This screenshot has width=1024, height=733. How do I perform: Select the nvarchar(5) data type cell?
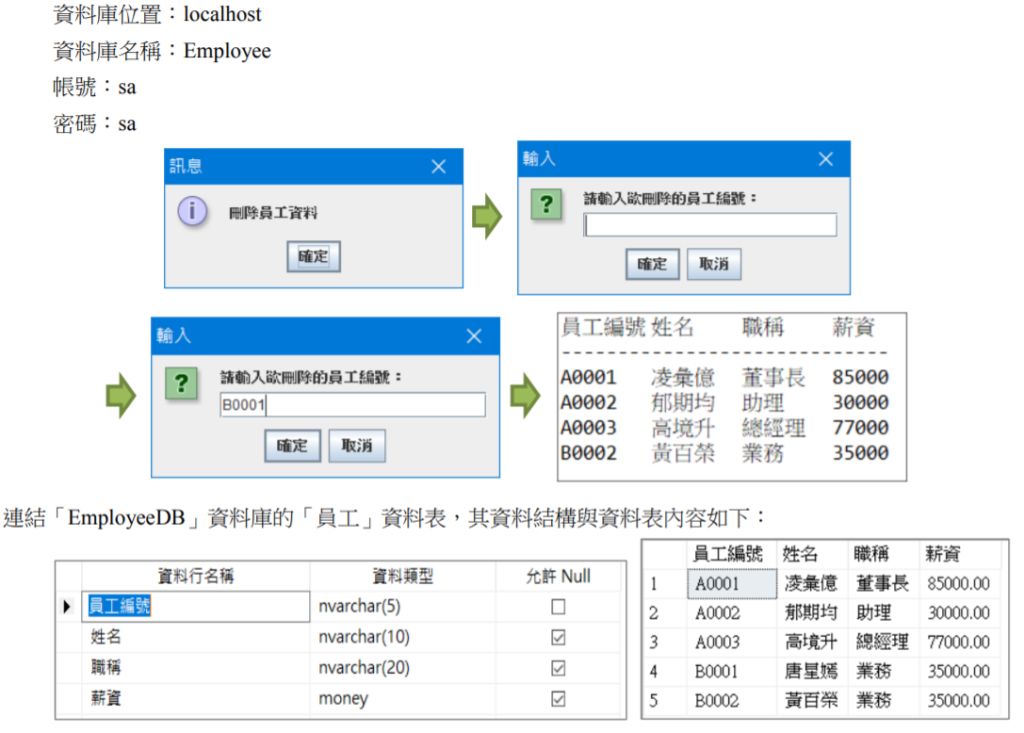[402, 606]
